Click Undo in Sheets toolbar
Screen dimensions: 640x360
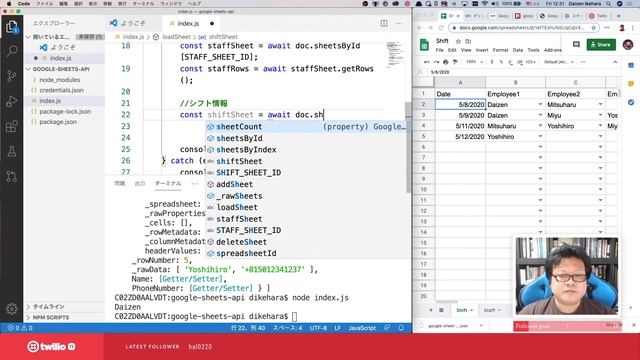coord(427,62)
